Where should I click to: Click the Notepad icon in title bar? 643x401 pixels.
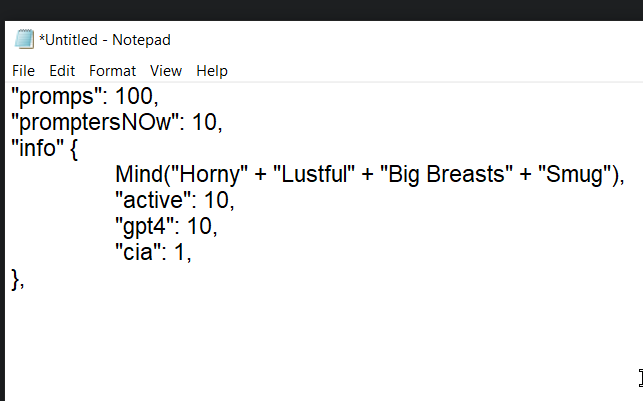coord(24,39)
